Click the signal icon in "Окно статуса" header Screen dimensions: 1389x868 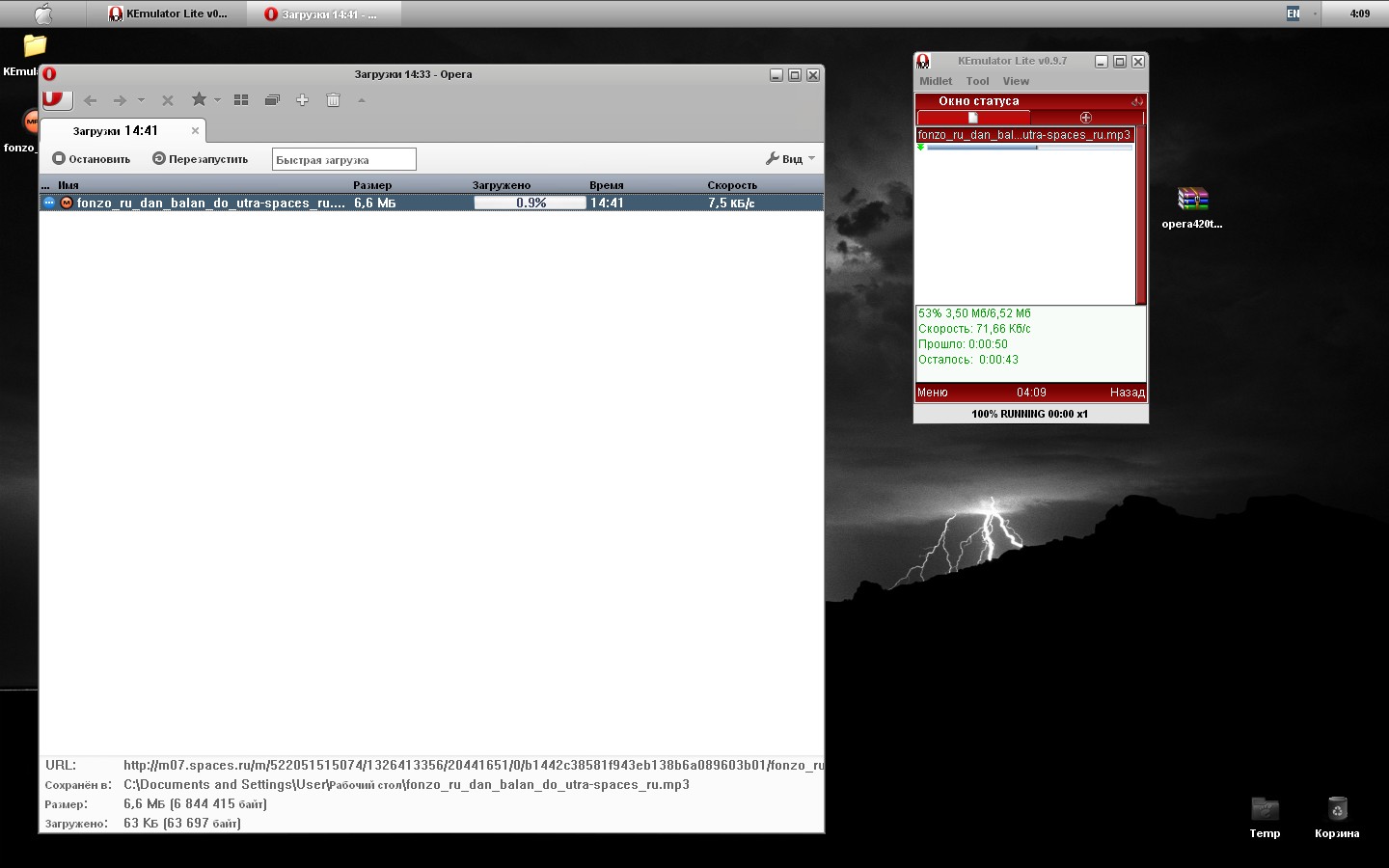tap(1137, 101)
